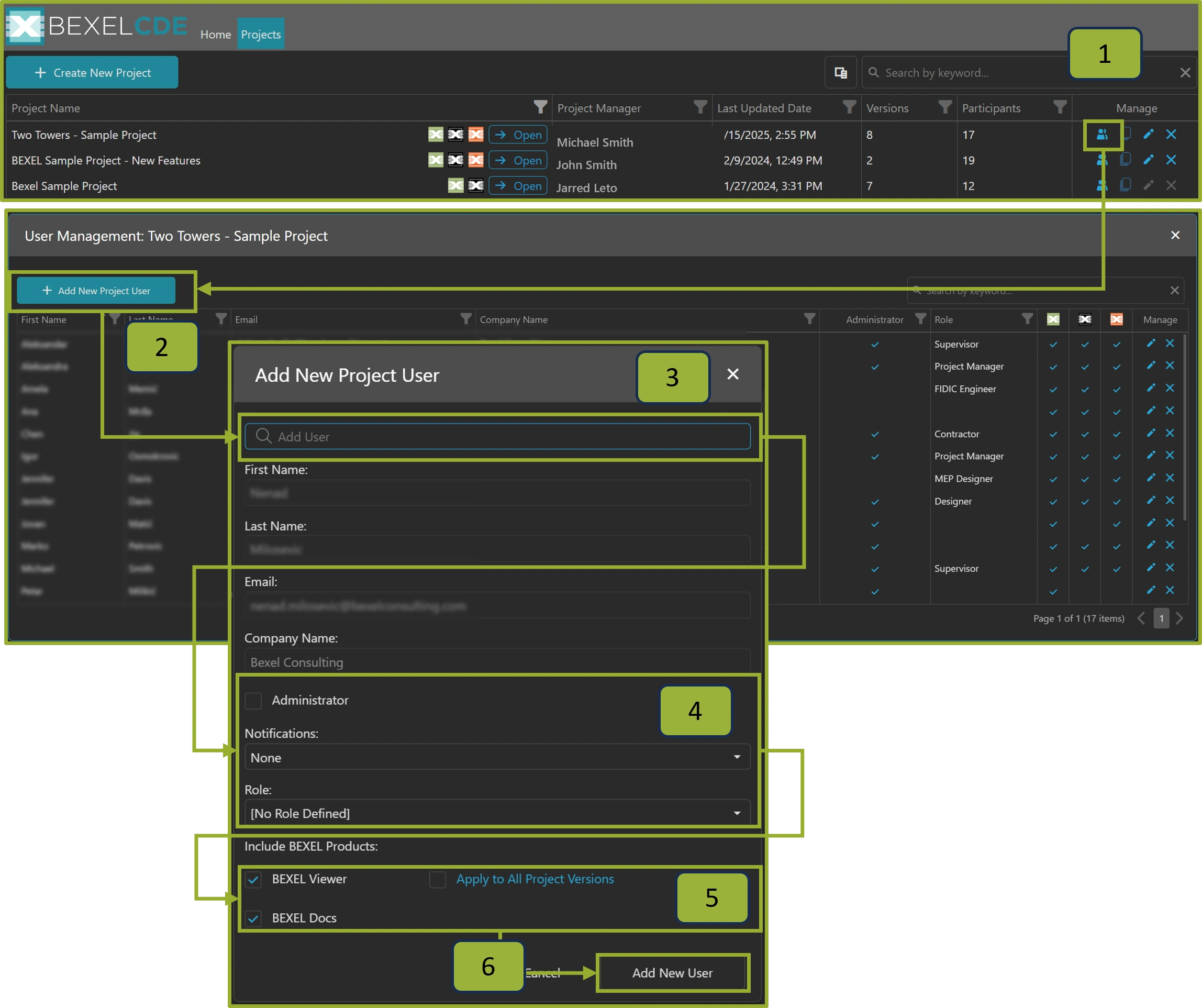Close the User Management window
This screenshot has height=1008, width=1202.
click(1175, 235)
